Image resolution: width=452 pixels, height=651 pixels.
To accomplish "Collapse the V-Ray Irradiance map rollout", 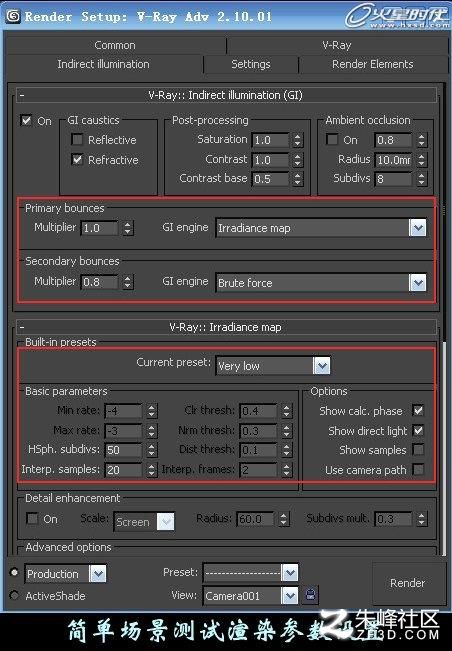I will pyautogui.click(x=22, y=327).
